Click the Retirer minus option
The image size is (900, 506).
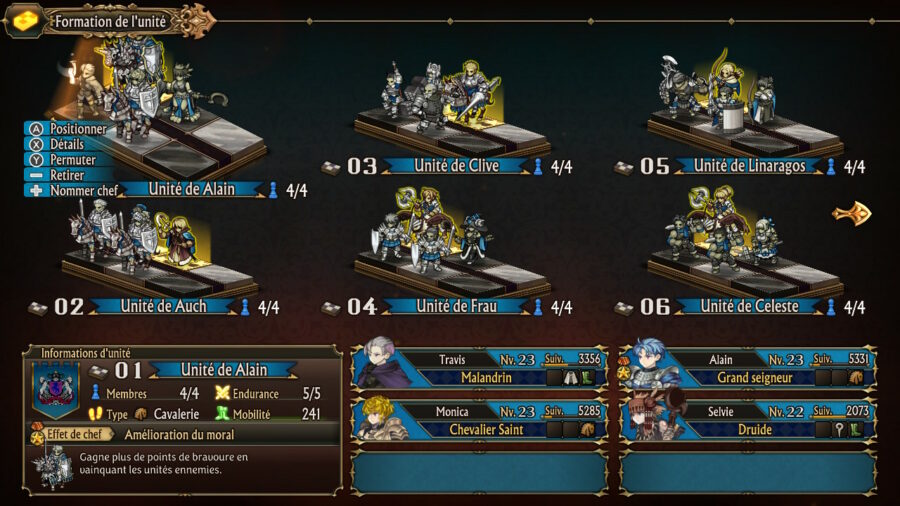tap(57, 175)
